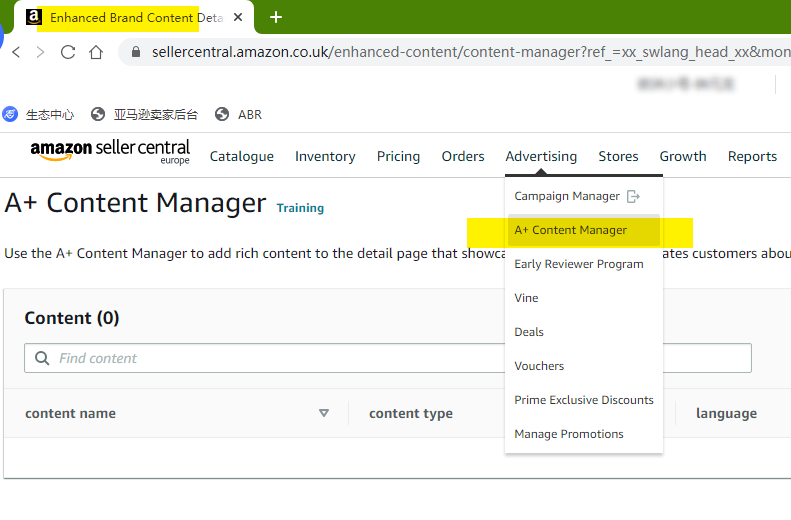
Task: Select Vouchers from Advertising dropdown
Action: point(539,366)
